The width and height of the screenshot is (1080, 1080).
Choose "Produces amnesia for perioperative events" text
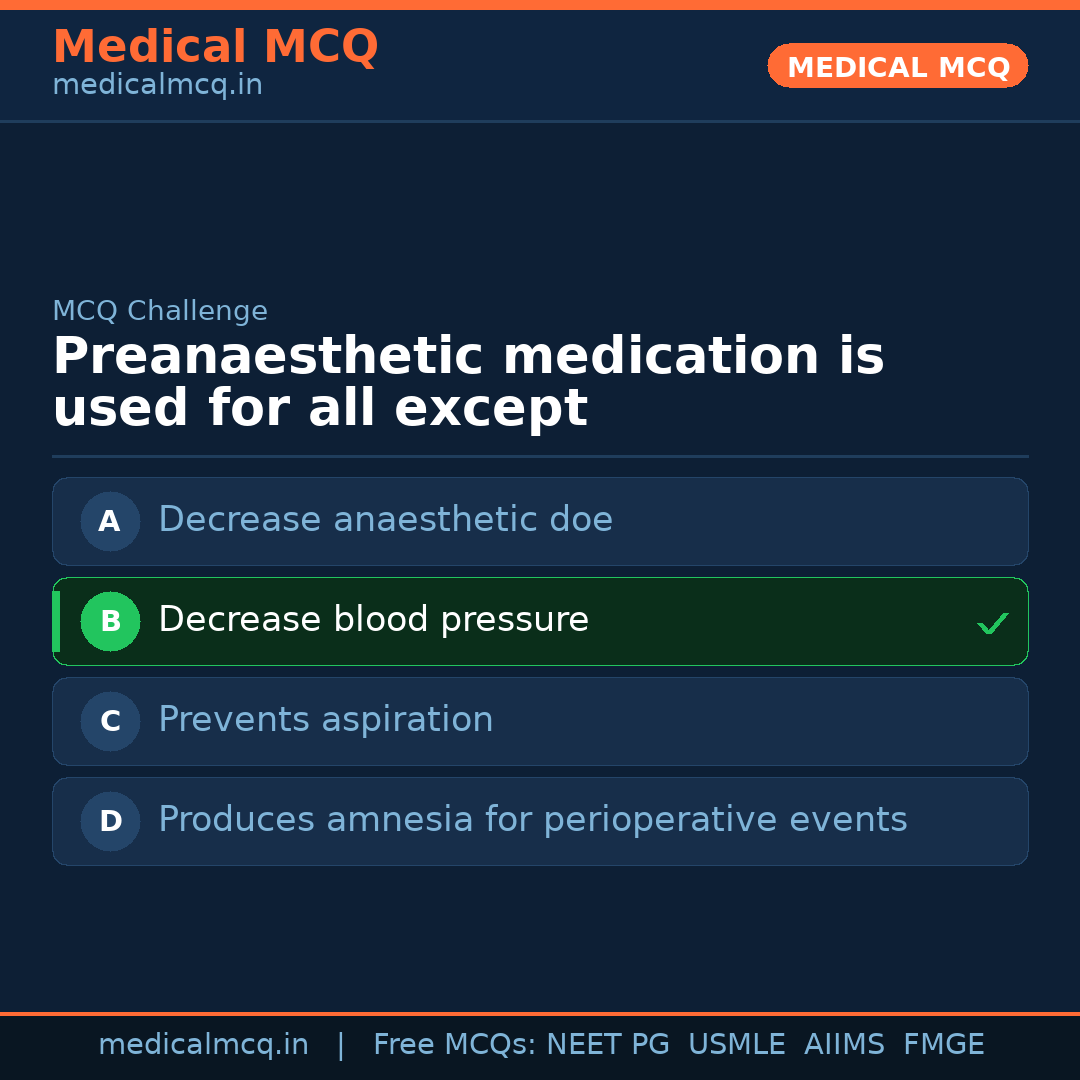532,820
